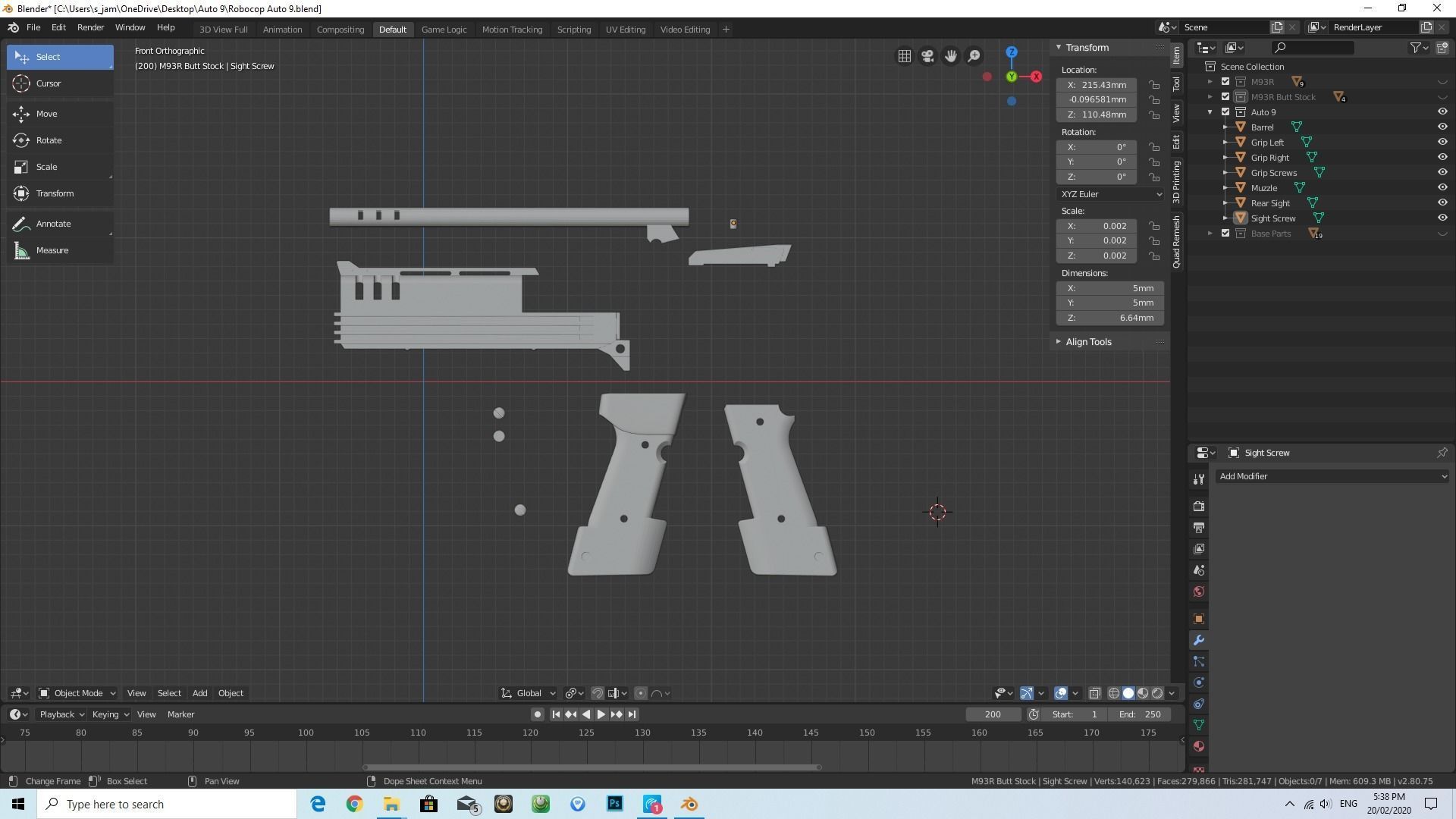Screen dimensions: 1456x819
Task: Switch to the UV Editing workspace tab
Action: (x=626, y=30)
